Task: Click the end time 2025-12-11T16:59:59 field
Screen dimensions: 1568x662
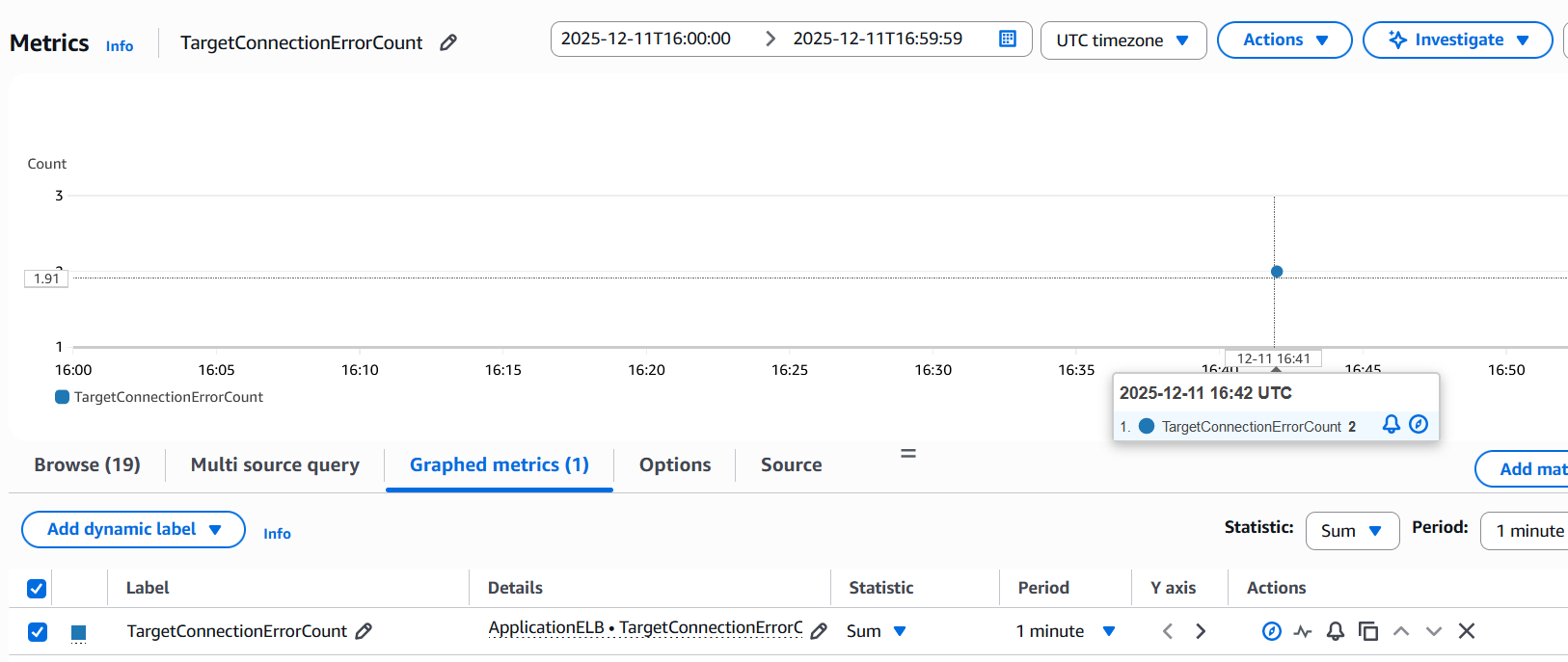Action: pyautogui.click(x=878, y=39)
